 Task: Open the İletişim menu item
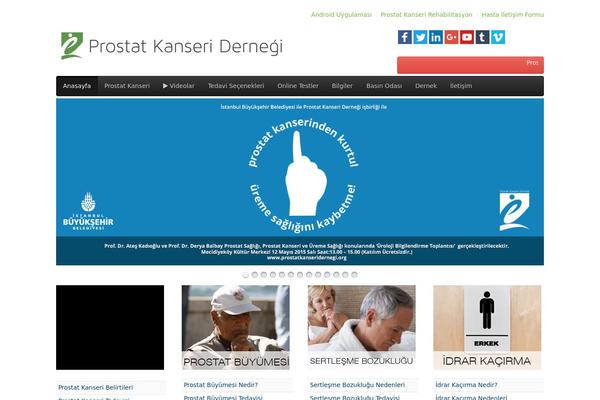pos(461,86)
